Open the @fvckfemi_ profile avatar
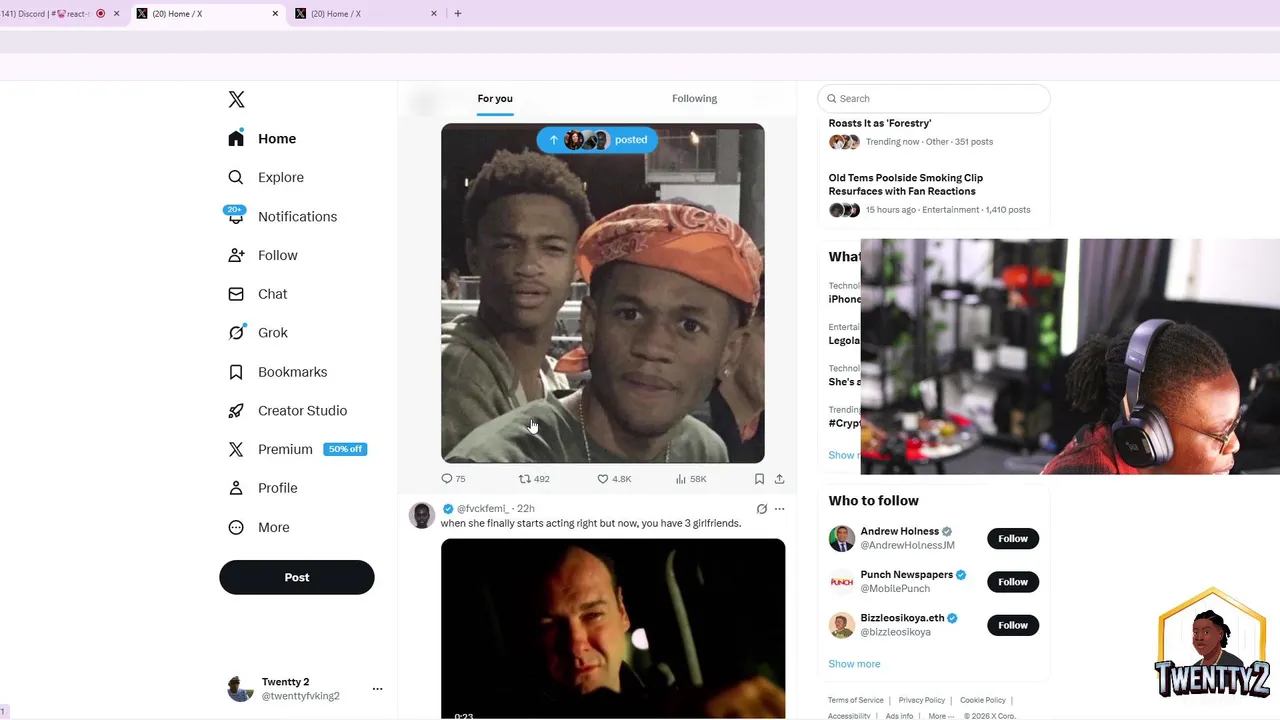This screenshot has width=1280, height=720. pyautogui.click(x=422, y=515)
